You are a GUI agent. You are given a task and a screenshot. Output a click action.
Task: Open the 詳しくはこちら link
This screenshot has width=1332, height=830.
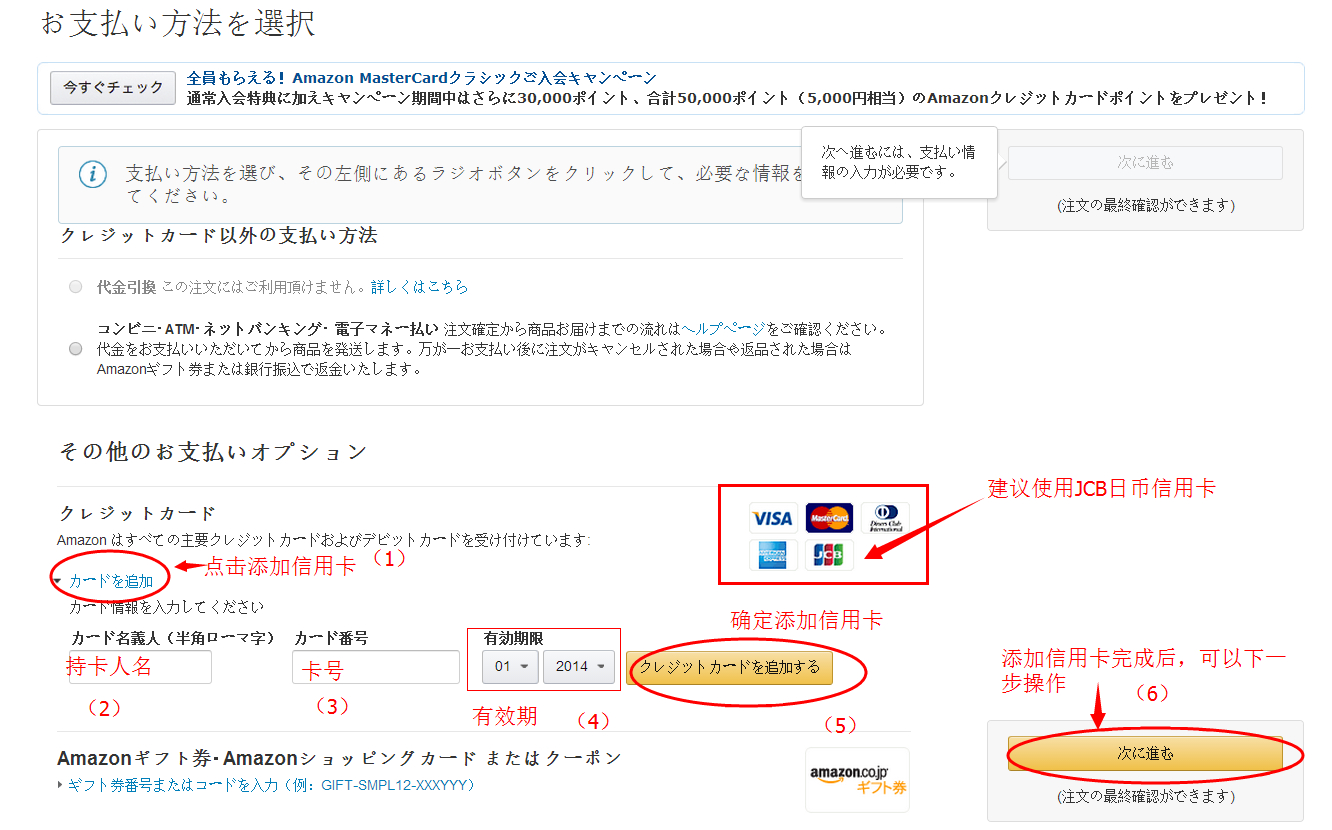pos(419,287)
